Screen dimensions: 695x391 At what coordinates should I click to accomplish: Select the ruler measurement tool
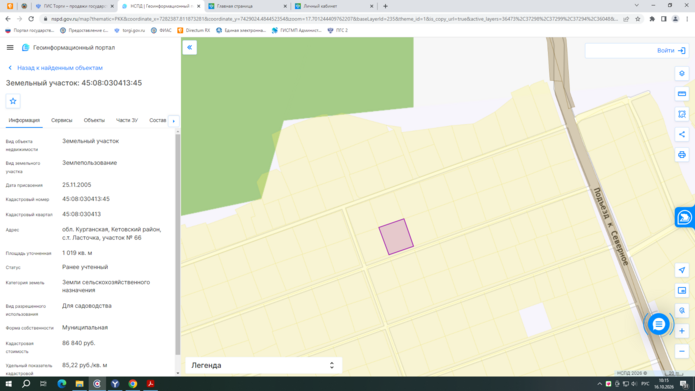coord(682,94)
